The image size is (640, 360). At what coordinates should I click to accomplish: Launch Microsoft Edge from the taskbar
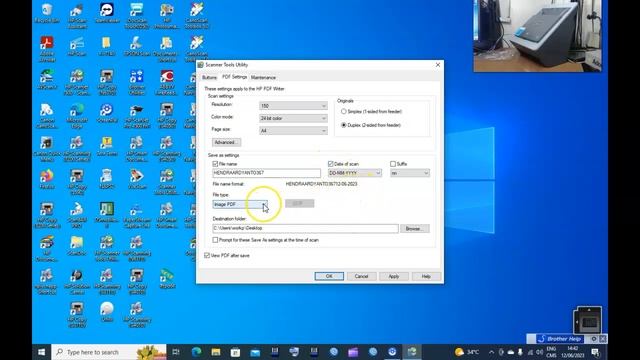(196, 352)
